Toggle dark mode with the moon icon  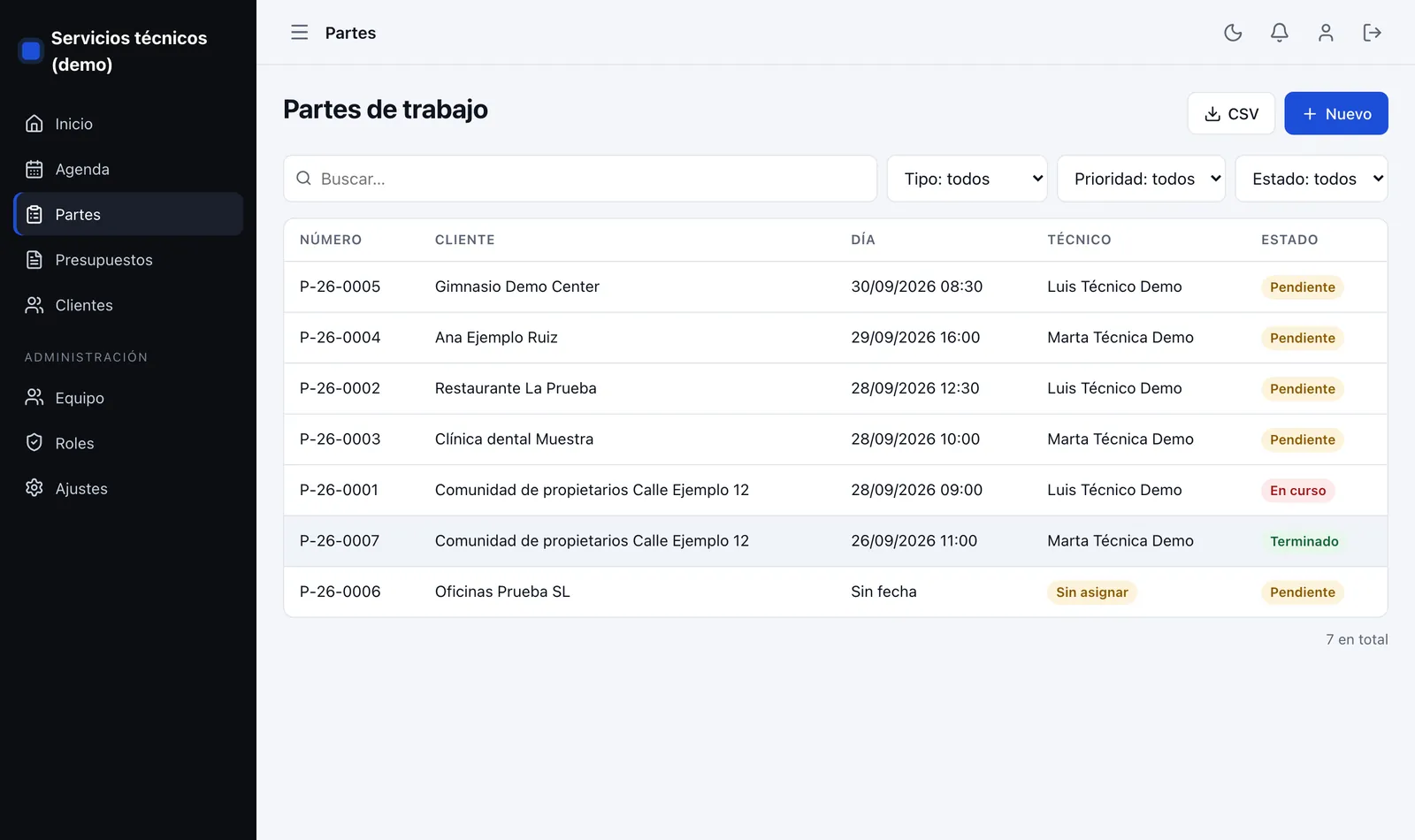pos(1233,33)
